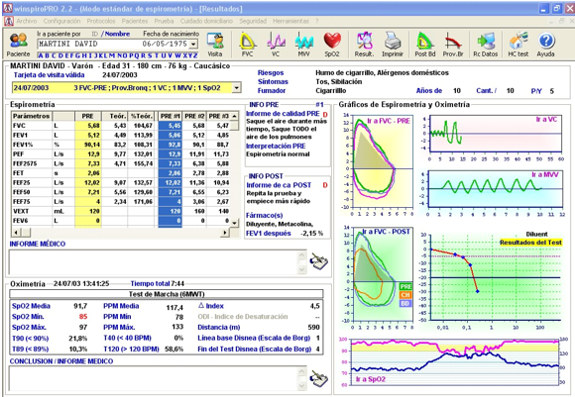Open the Seguridad menu
Viewport: 575px width, 397px height.
[x=253, y=21]
